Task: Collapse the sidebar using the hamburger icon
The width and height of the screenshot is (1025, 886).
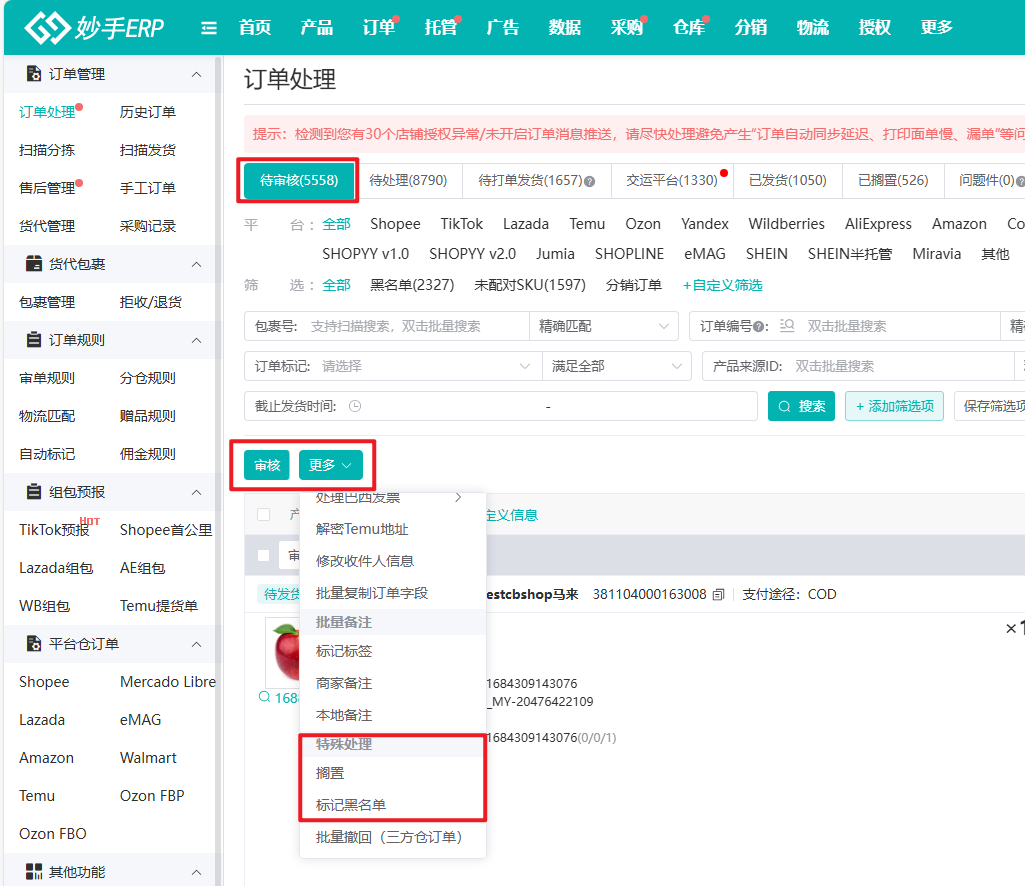Action: coord(208,27)
